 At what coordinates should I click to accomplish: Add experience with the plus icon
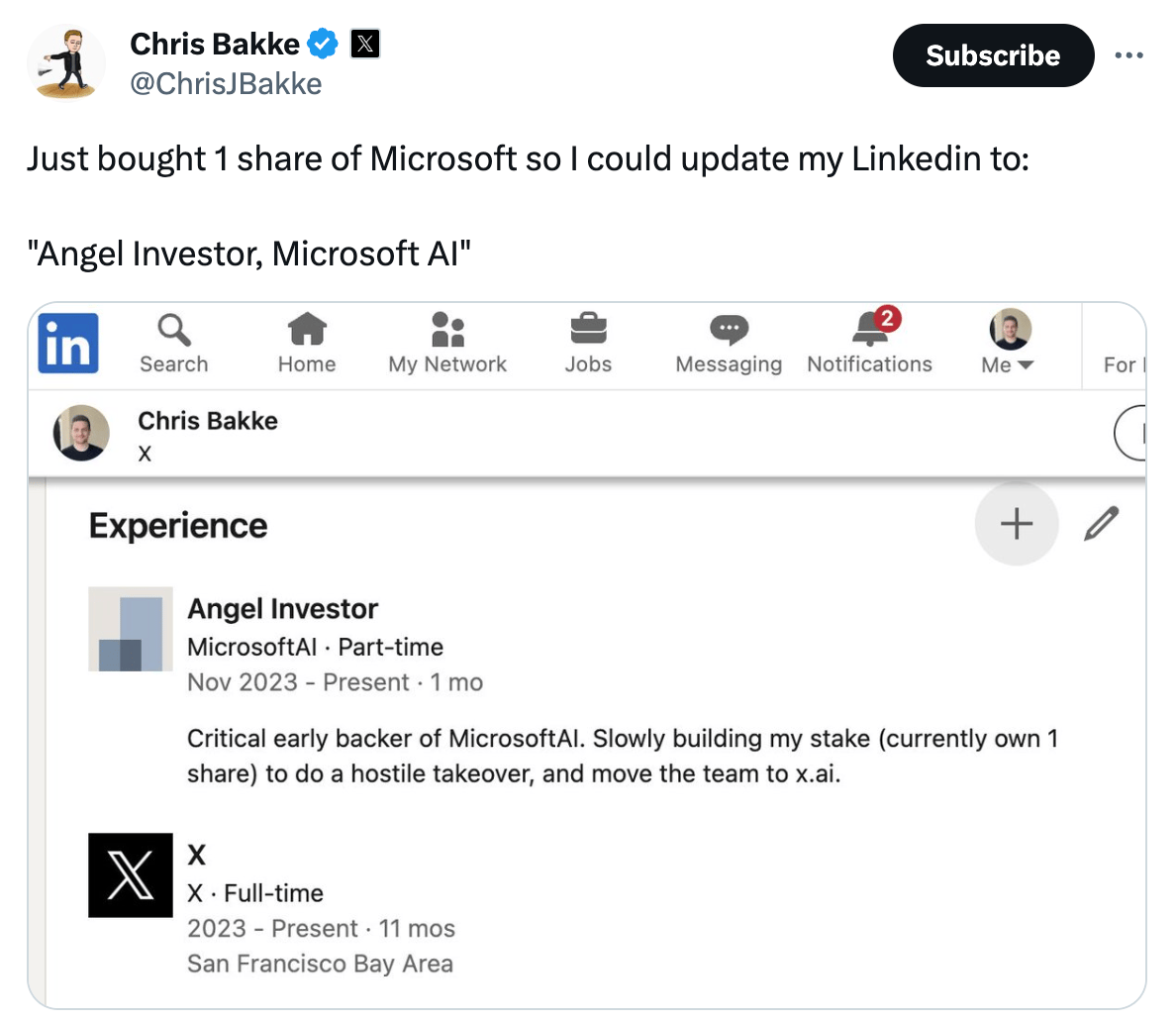[1017, 524]
